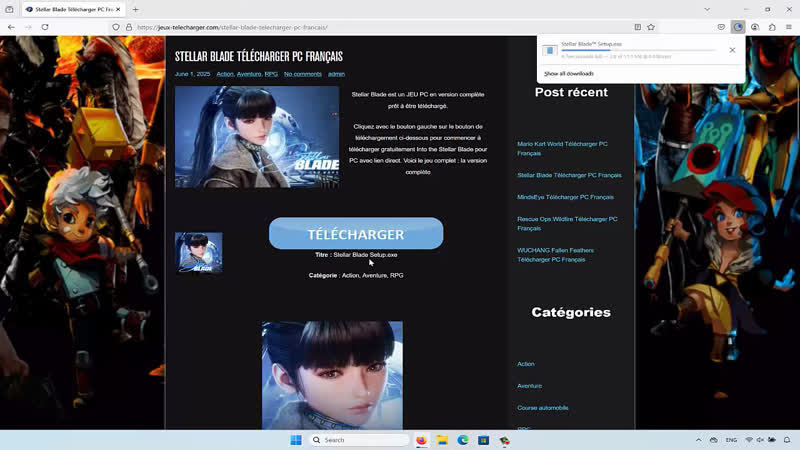Open File Explorer from taskbar
The image size is (800, 450).
point(442,440)
